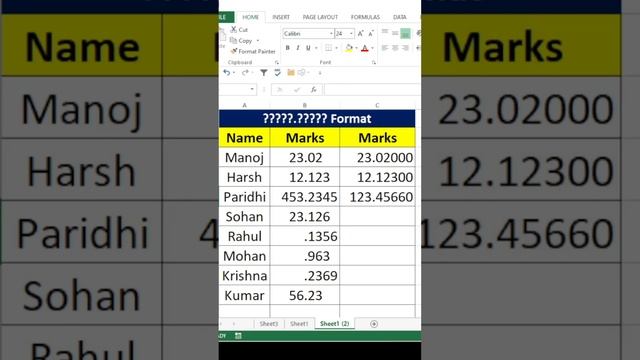Select cell with value 123.45660

[378, 197]
